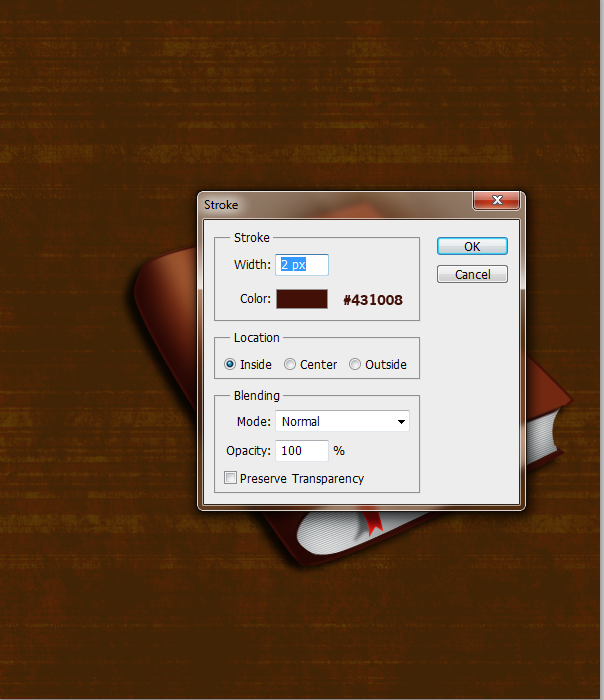This screenshot has height=700, width=604.
Task: Click into the Opacity field showing 100
Action: pyautogui.click(x=302, y=451)
